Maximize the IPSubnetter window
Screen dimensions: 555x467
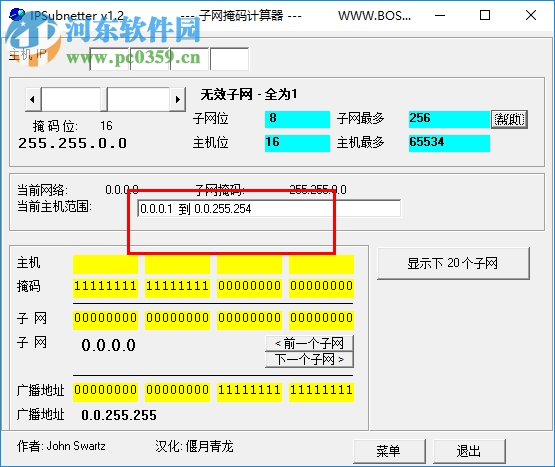click(485, 15)
